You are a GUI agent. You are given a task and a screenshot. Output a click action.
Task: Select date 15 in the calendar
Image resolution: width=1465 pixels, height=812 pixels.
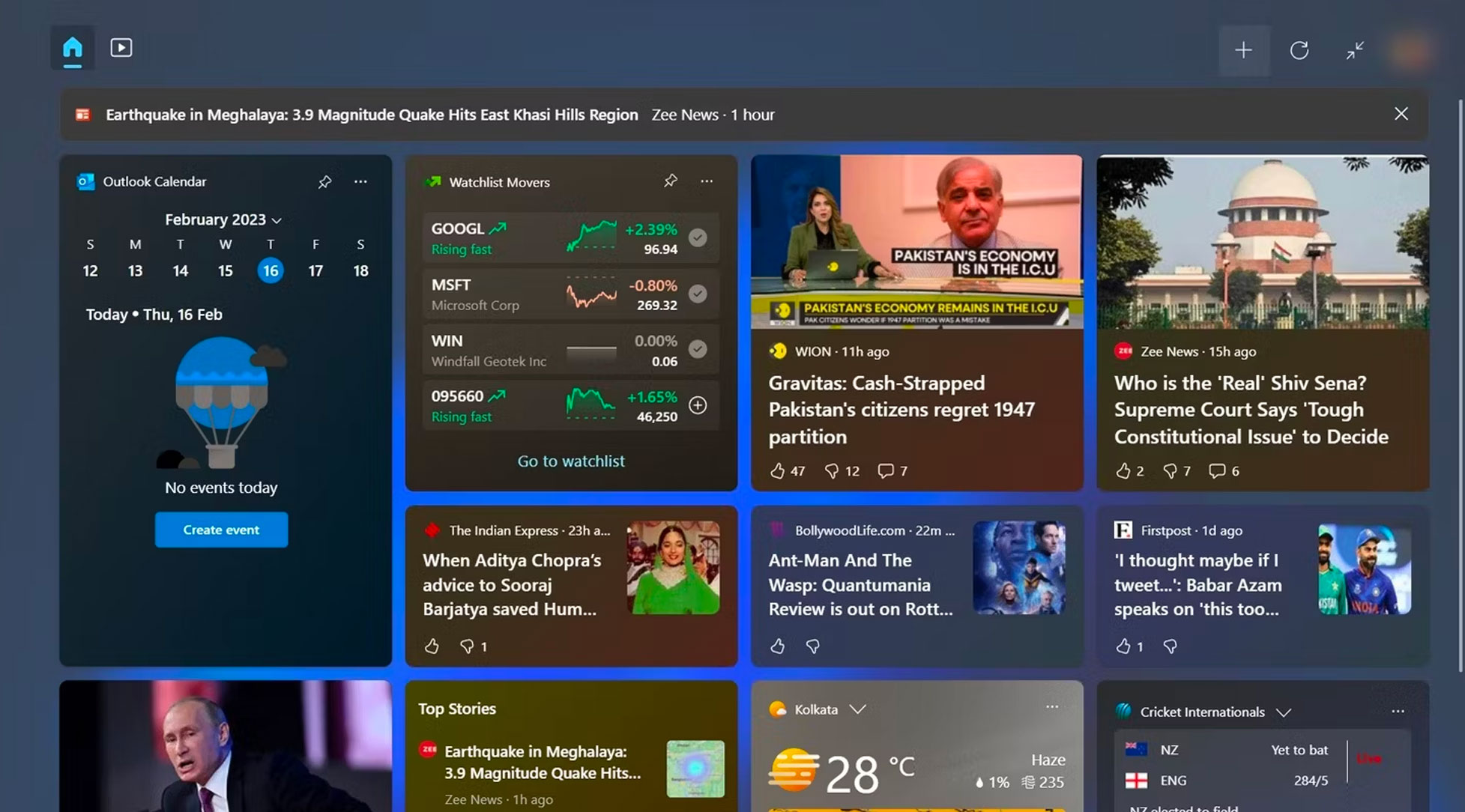click(226, 270)
